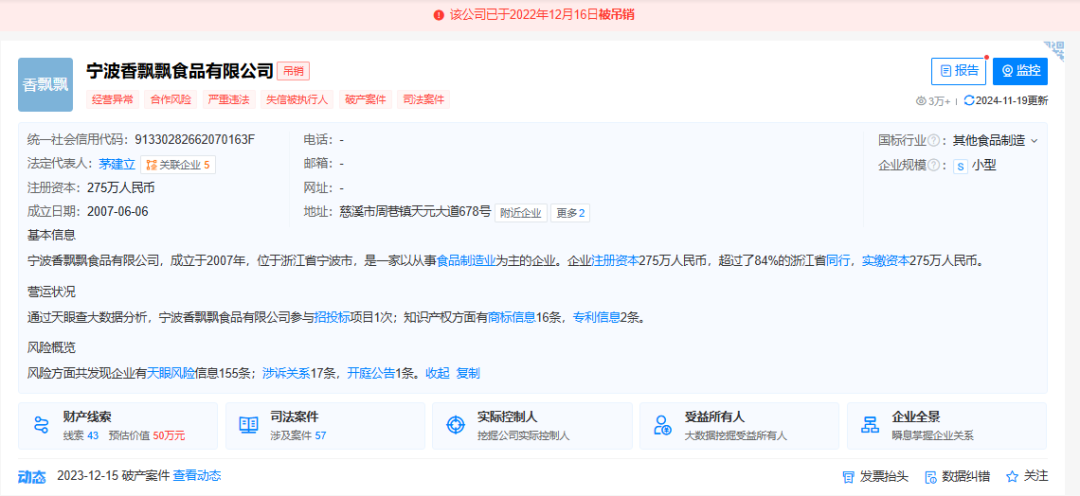Viewport: 1080px width, 496px height.
Task: Click the red warning icon in revocation banner
Action: (x=439, y=15)
